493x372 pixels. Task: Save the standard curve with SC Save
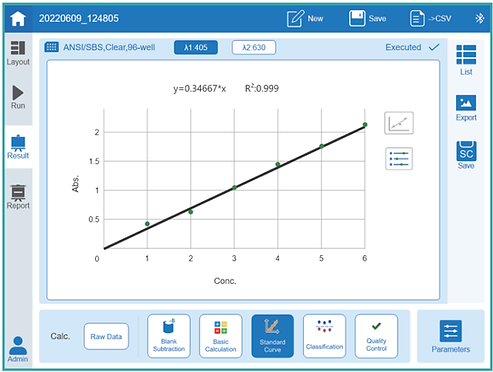pos(466,155)
